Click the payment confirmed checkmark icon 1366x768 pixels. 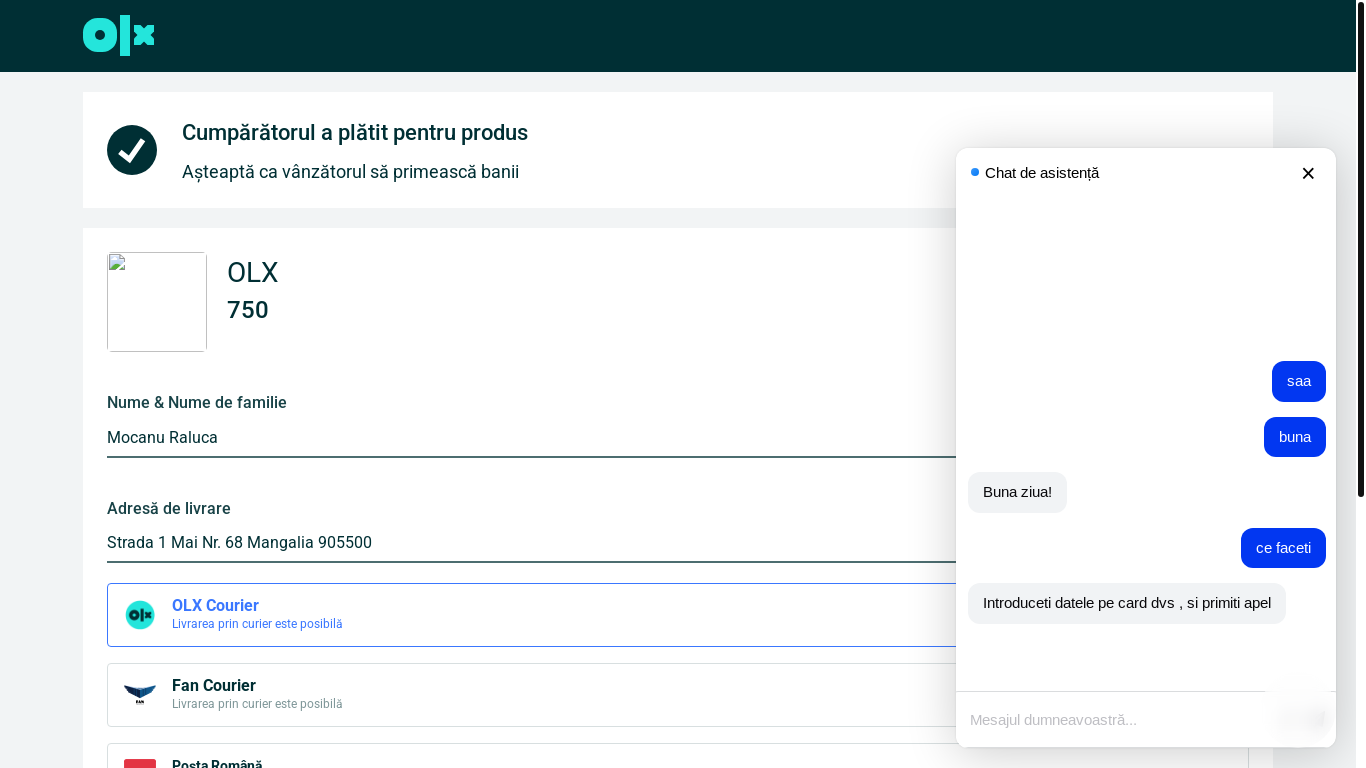(132, 150)
